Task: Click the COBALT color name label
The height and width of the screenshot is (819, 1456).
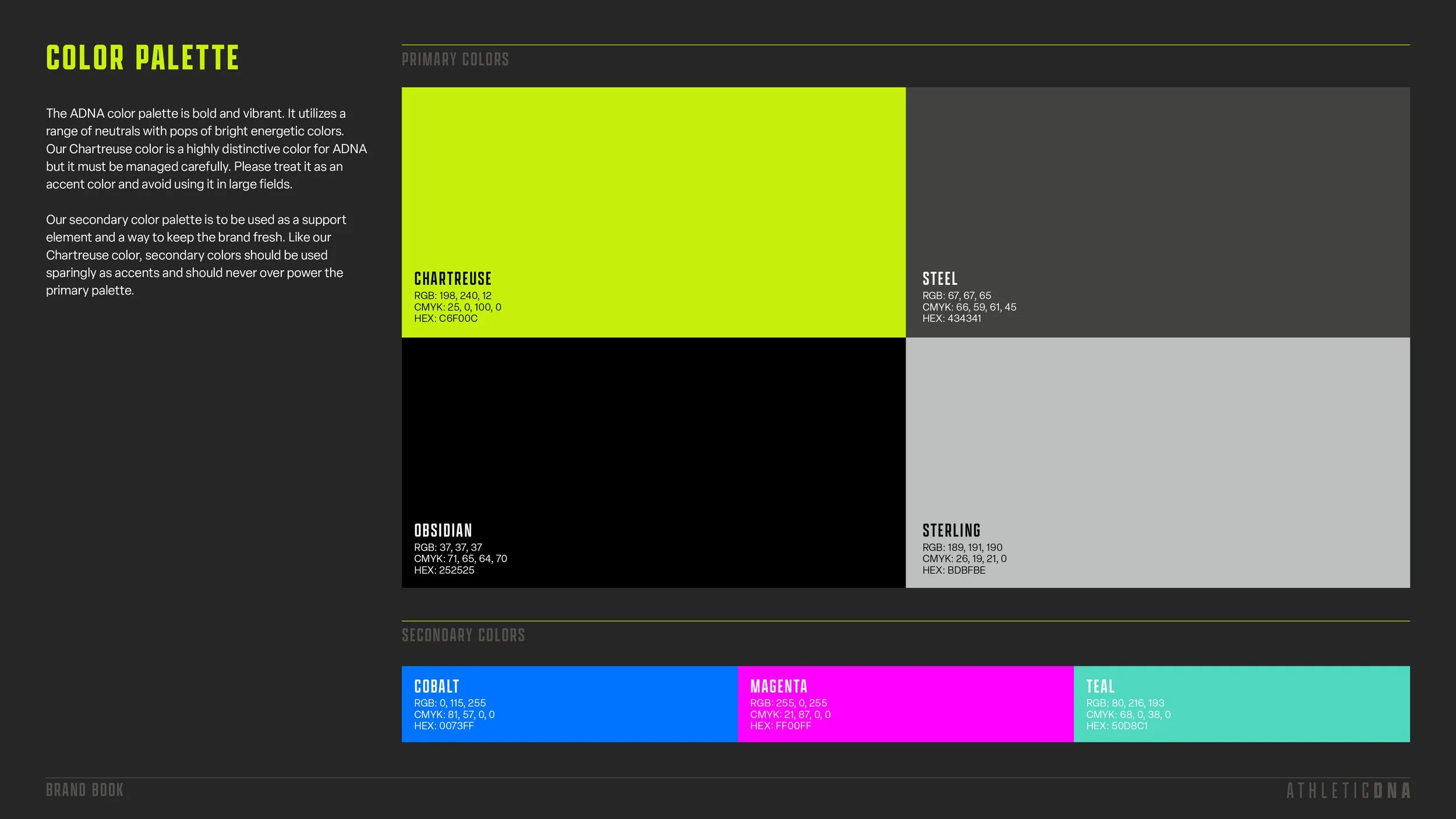Action: pos(437,686)
